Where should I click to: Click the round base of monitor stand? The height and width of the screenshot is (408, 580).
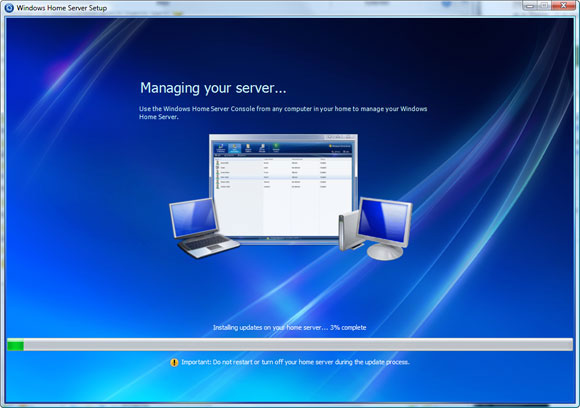click(x=385, y=253)
